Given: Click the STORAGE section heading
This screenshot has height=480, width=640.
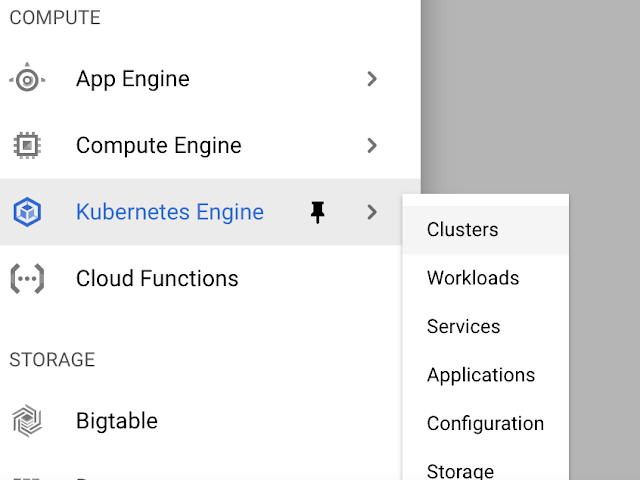Looking at the screenshot, I should [x=52, y=360].
